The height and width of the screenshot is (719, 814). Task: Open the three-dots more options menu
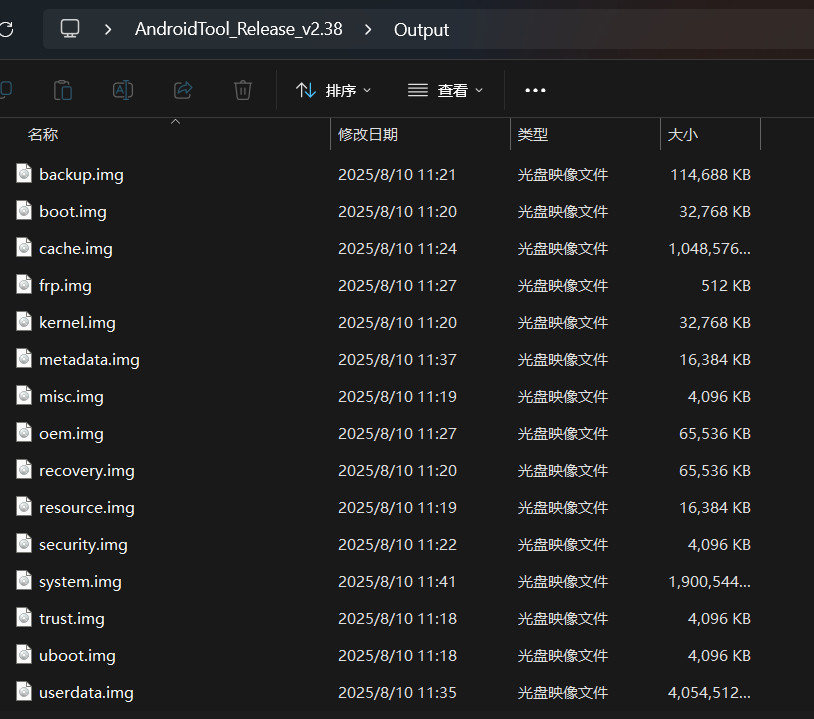tap(535, 90)
